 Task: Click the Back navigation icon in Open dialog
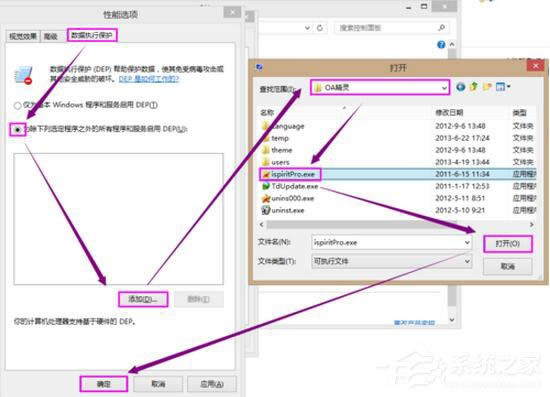pos(461,87)
